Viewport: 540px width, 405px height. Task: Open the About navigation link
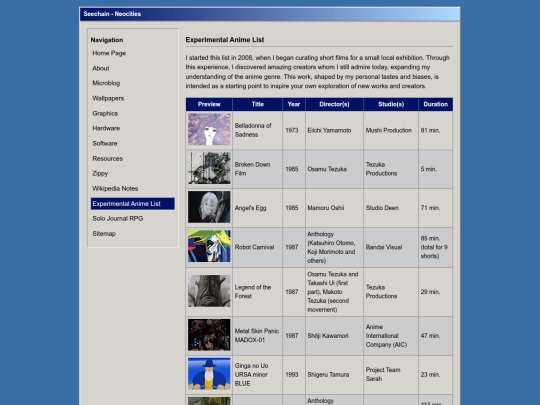click(101, 68)
